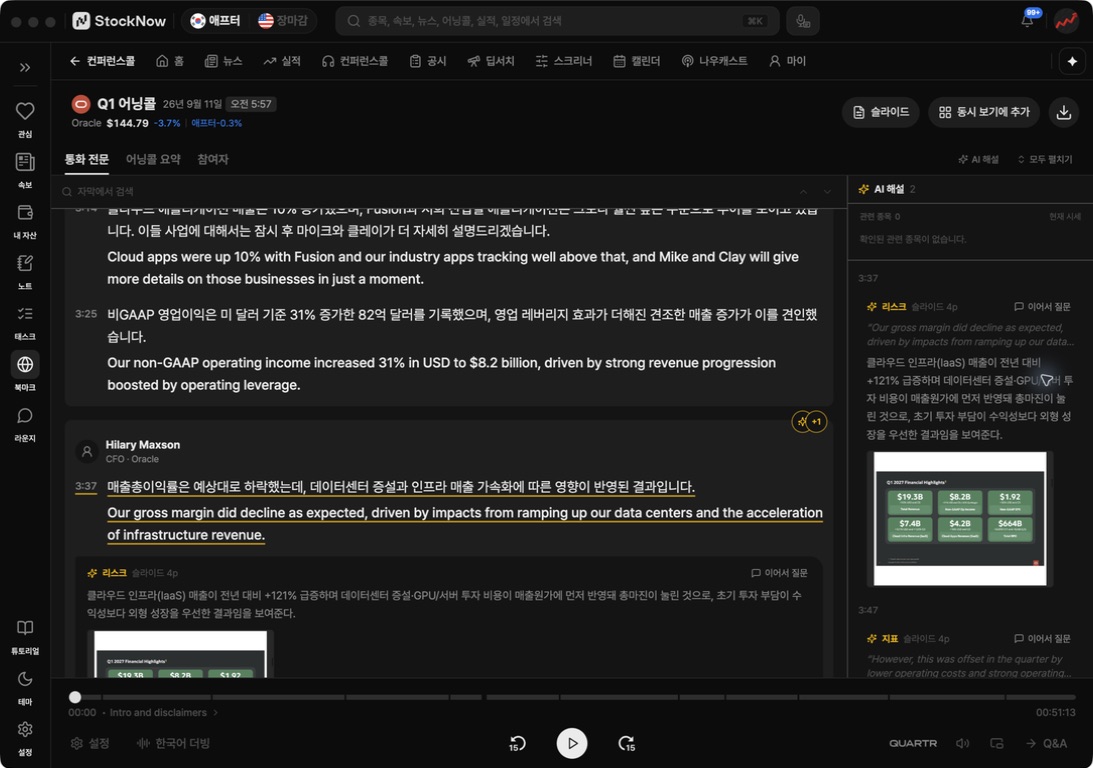Focus 자막에서 검색 subtitle search field
Screen dimensions: 1093x768
pyautogui.click(x=425, y=192)
